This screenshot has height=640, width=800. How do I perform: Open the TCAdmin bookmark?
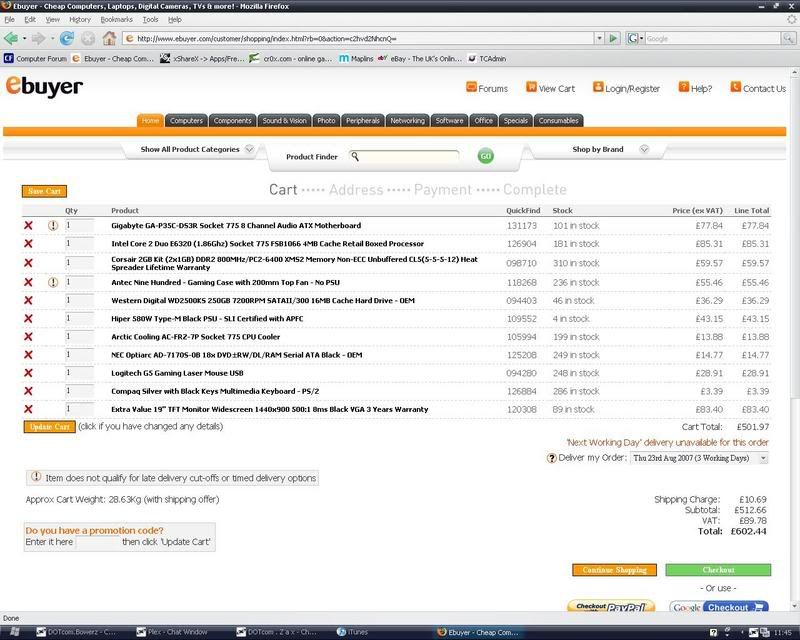(487, 59)
